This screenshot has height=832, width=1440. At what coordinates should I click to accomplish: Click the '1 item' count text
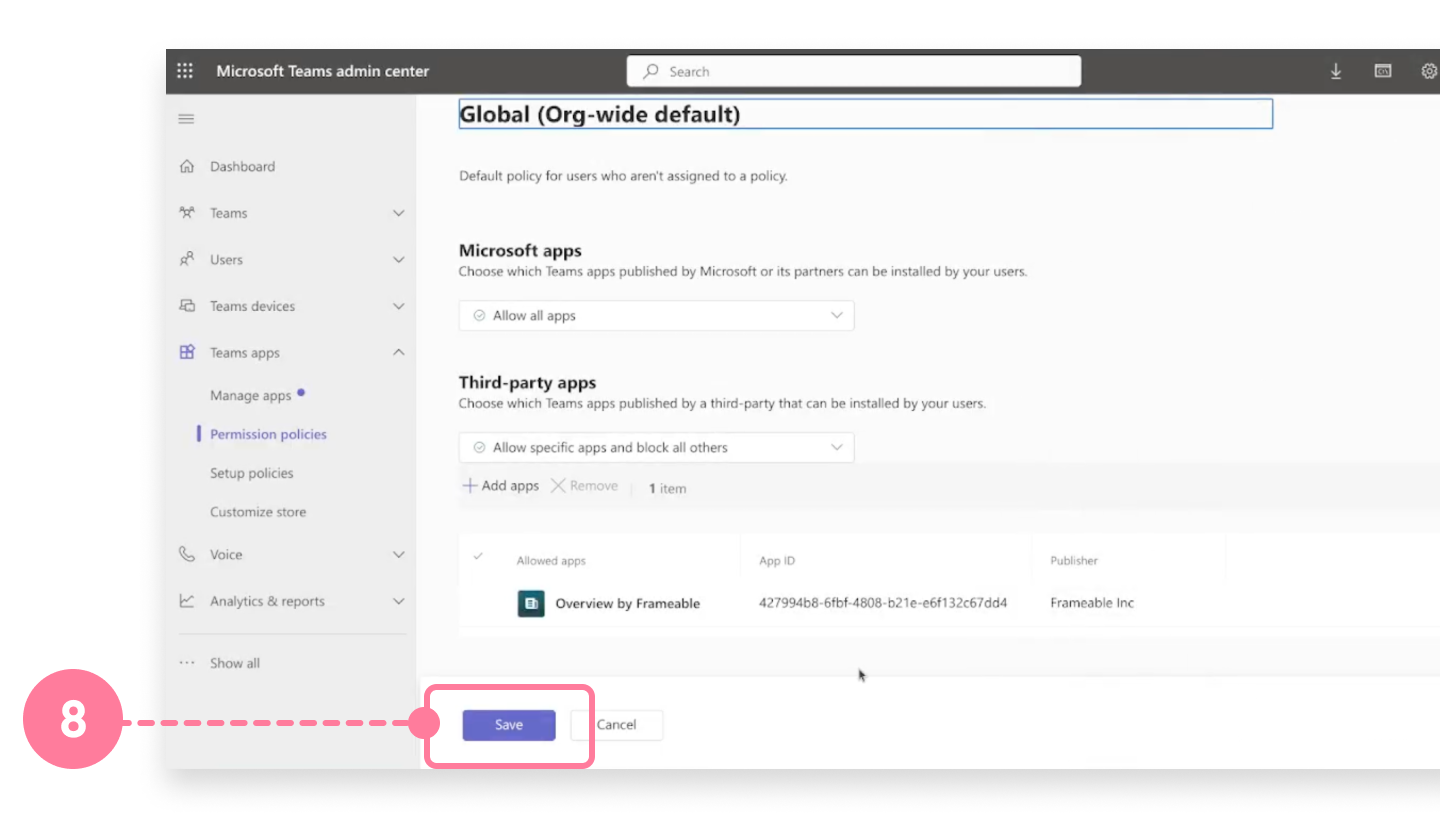click(x=667, y=489)
